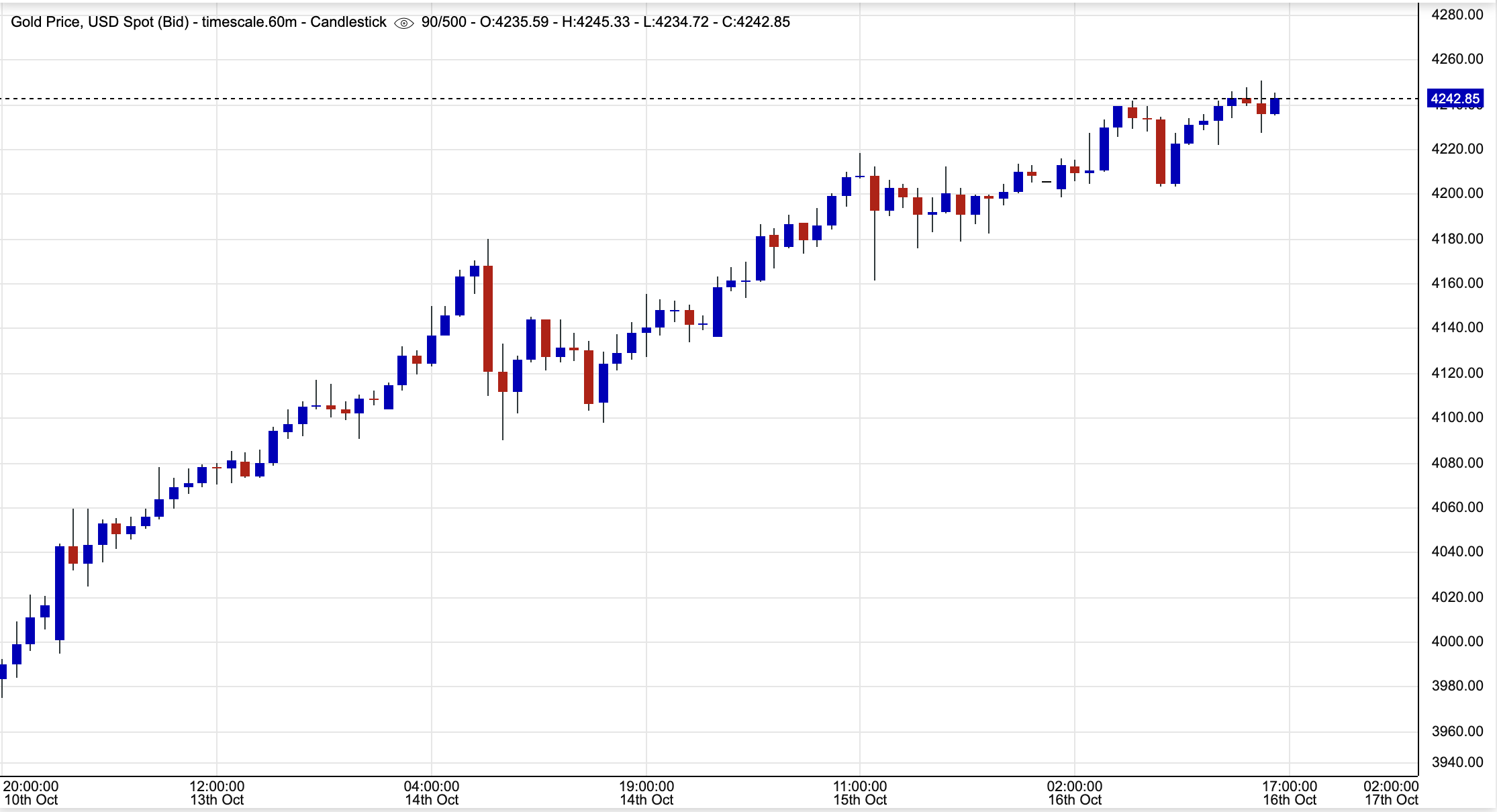This screenshot has width=1497, height=812.
Task: Click the 4000.00 price axis label
Action: tap(1457, 642)
